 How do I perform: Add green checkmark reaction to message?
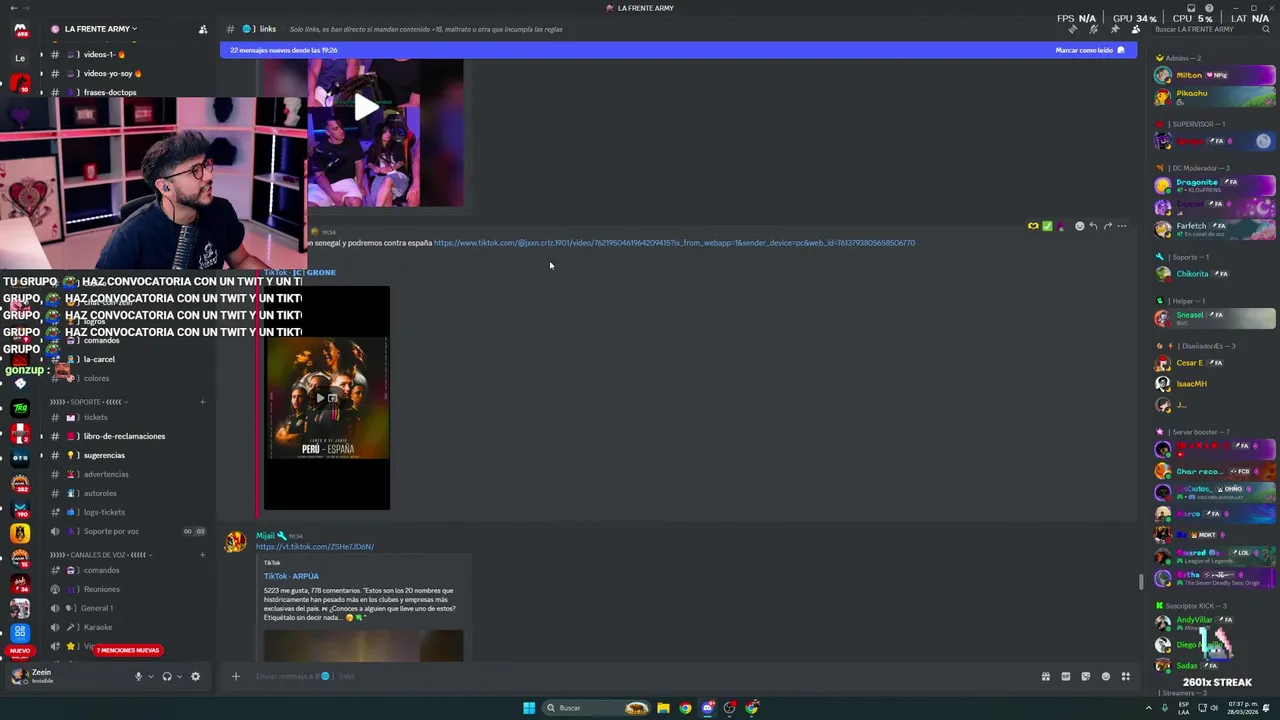[x=1047, y=226]
